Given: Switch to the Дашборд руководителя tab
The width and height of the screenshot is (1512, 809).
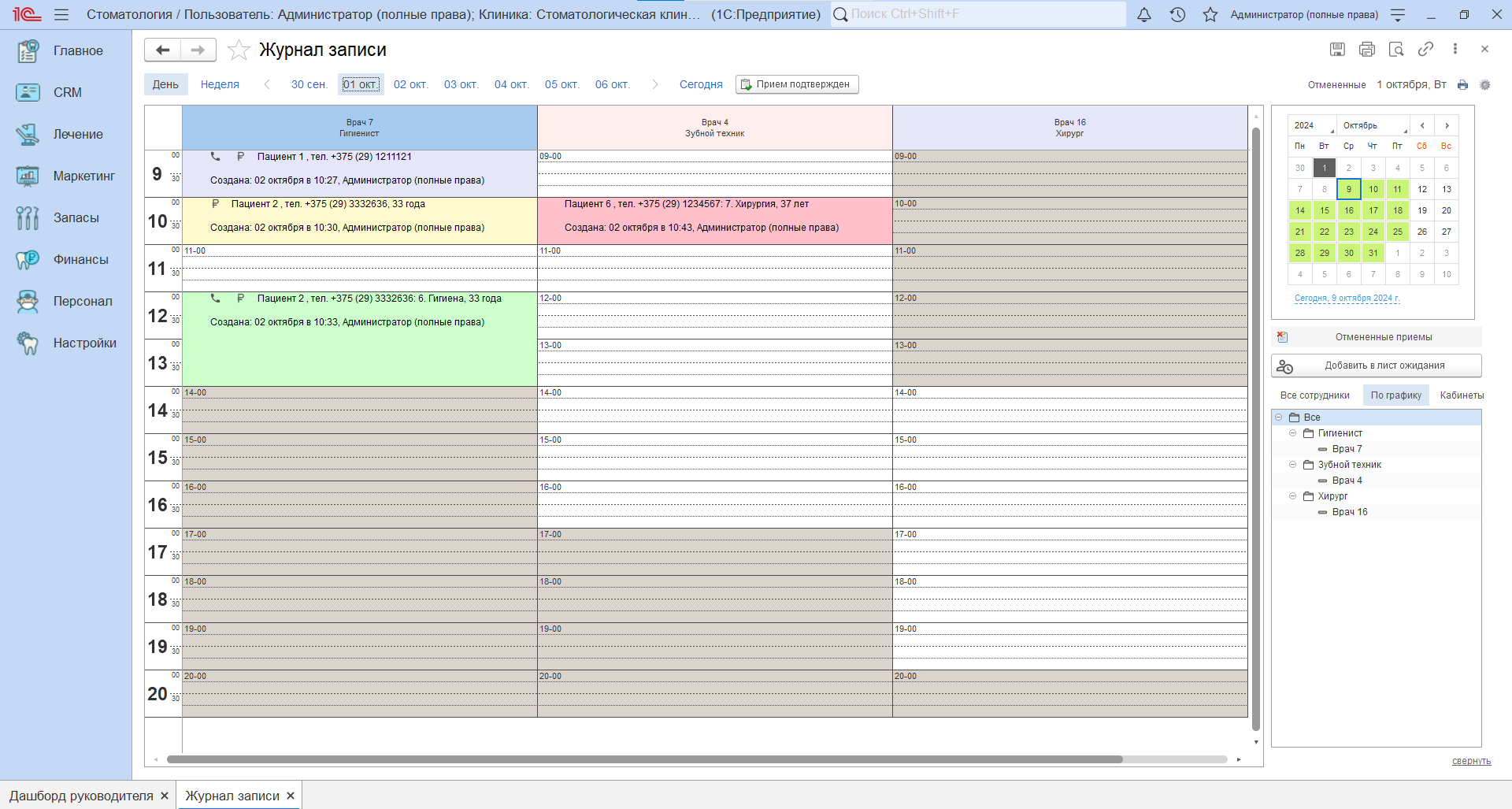Looking at the screenshot, I should click(81, 796).
